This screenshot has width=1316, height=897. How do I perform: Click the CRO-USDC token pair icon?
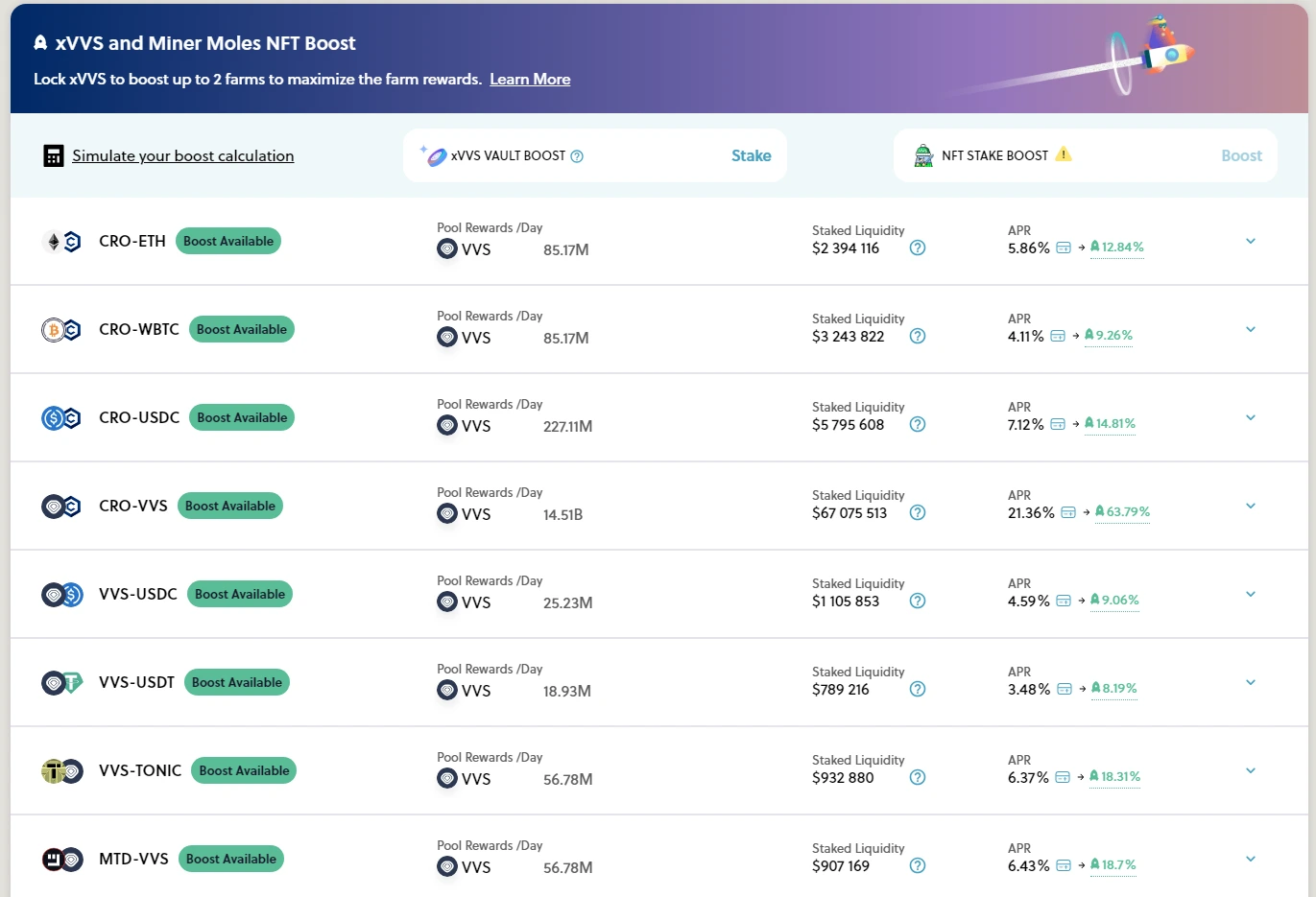click(x=61, y=418)
